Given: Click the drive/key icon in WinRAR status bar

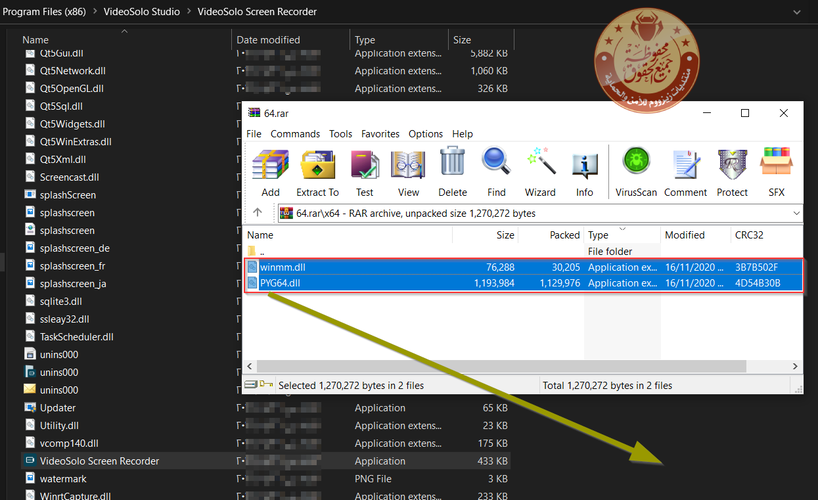Looking at the screenshot, I should [x=259, y=385].
